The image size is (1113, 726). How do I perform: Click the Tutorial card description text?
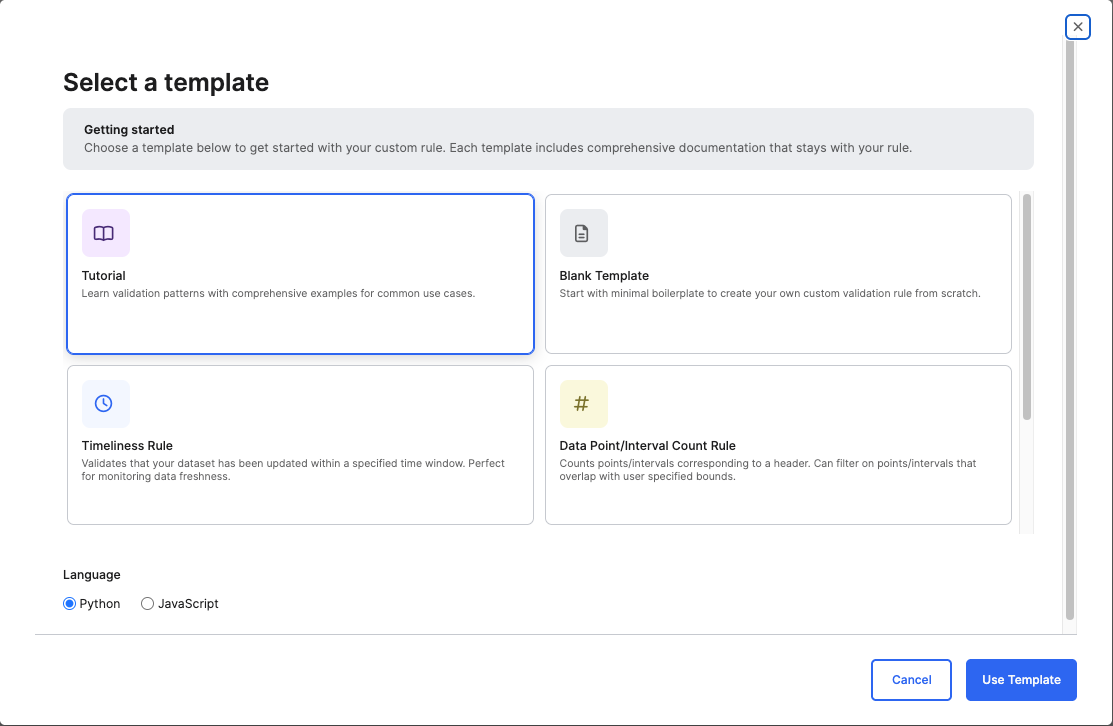278,294
